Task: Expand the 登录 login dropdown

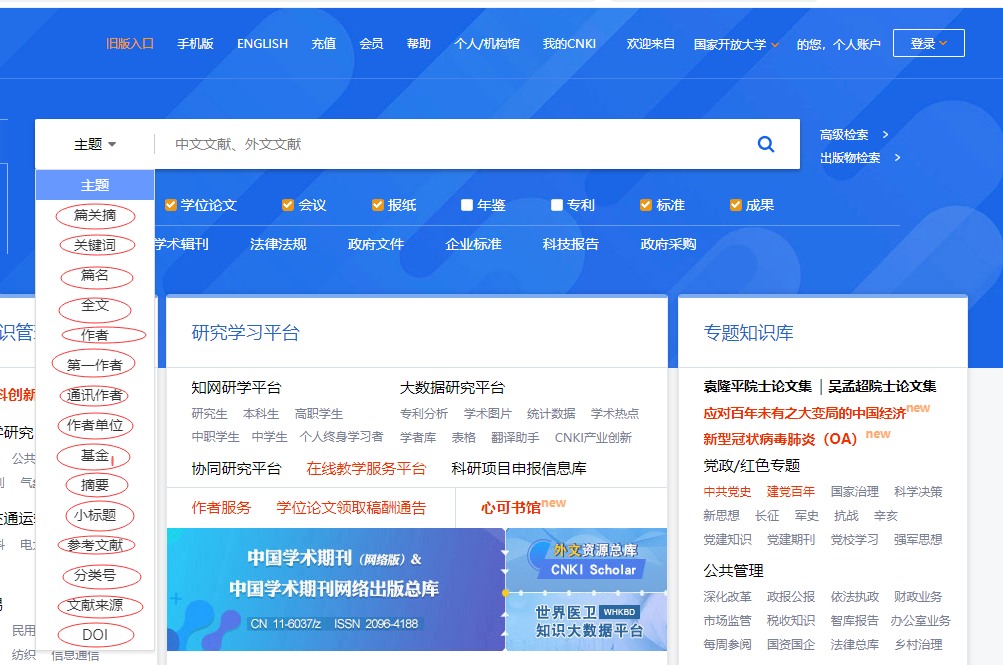Action: coord(928,43)
